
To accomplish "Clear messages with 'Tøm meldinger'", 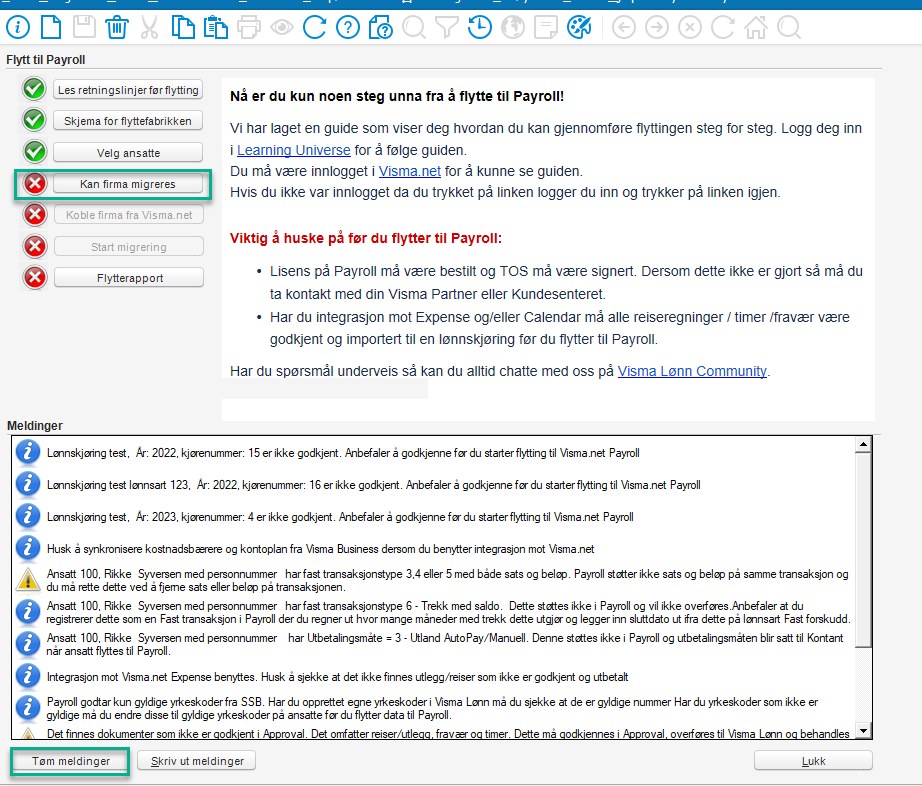I will [x=71, y=761].
